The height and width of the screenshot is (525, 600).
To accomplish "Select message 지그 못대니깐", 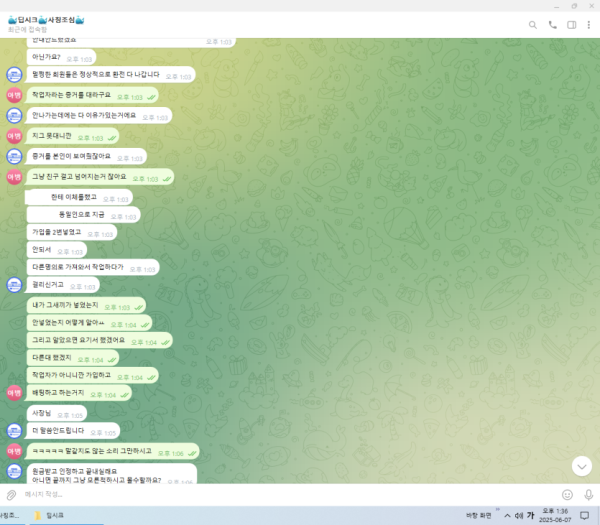I will [x=72, y=136].
